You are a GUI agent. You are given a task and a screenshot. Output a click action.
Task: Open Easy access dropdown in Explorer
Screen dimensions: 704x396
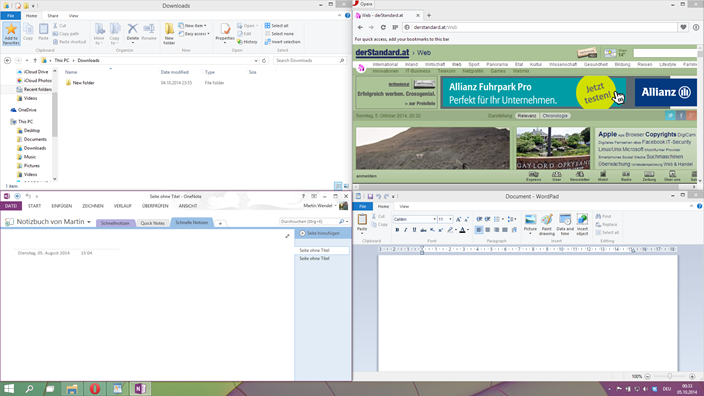point(195,34)
